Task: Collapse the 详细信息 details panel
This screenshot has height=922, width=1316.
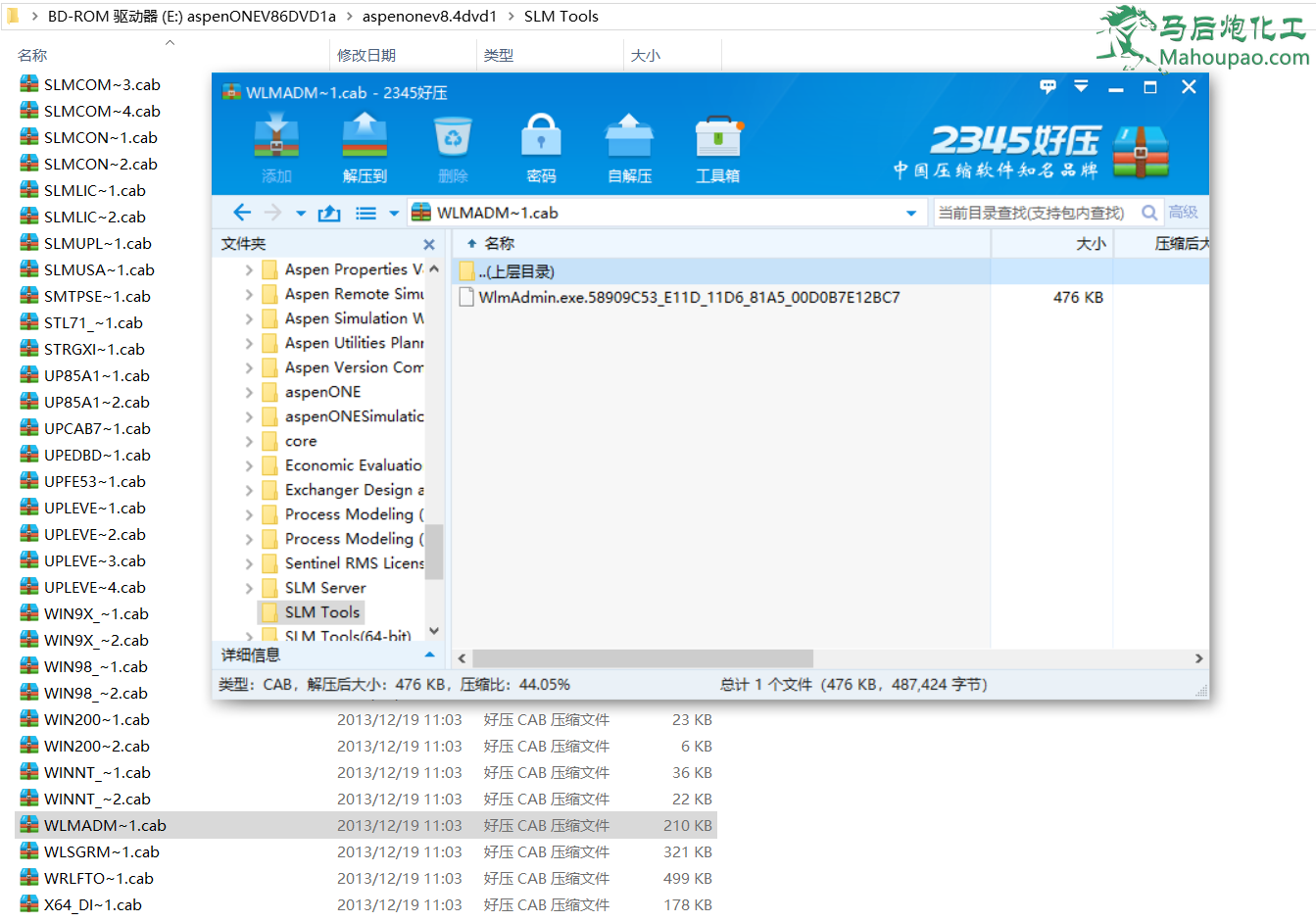Action: [429, 655]
